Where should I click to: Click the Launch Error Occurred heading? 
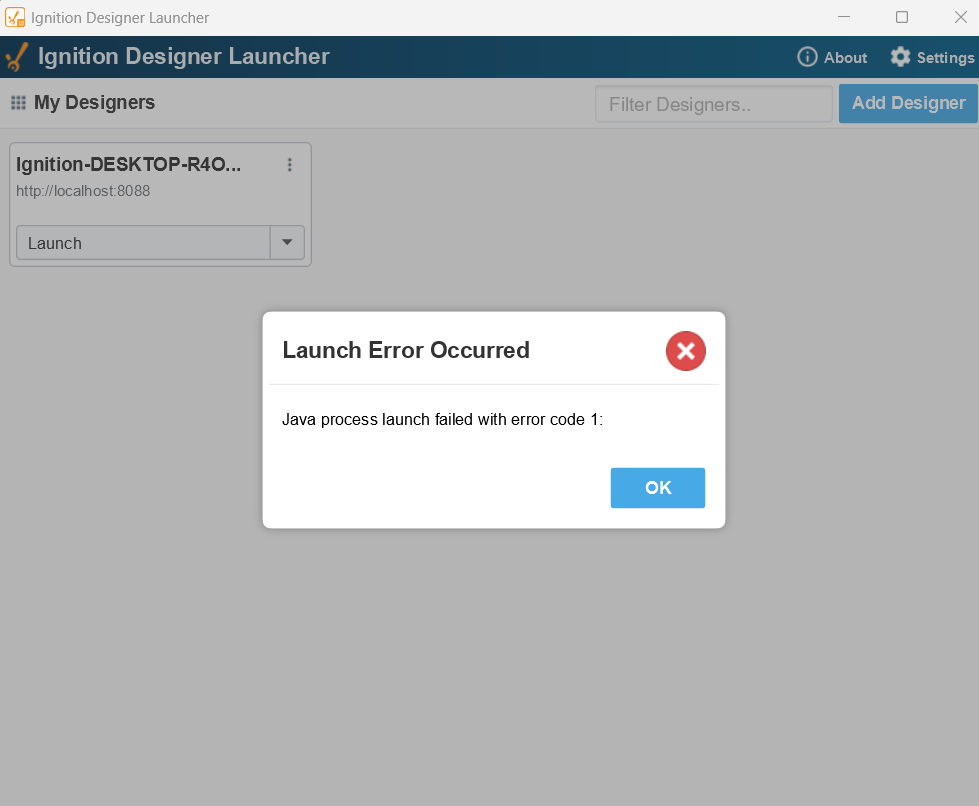point(406,350)
